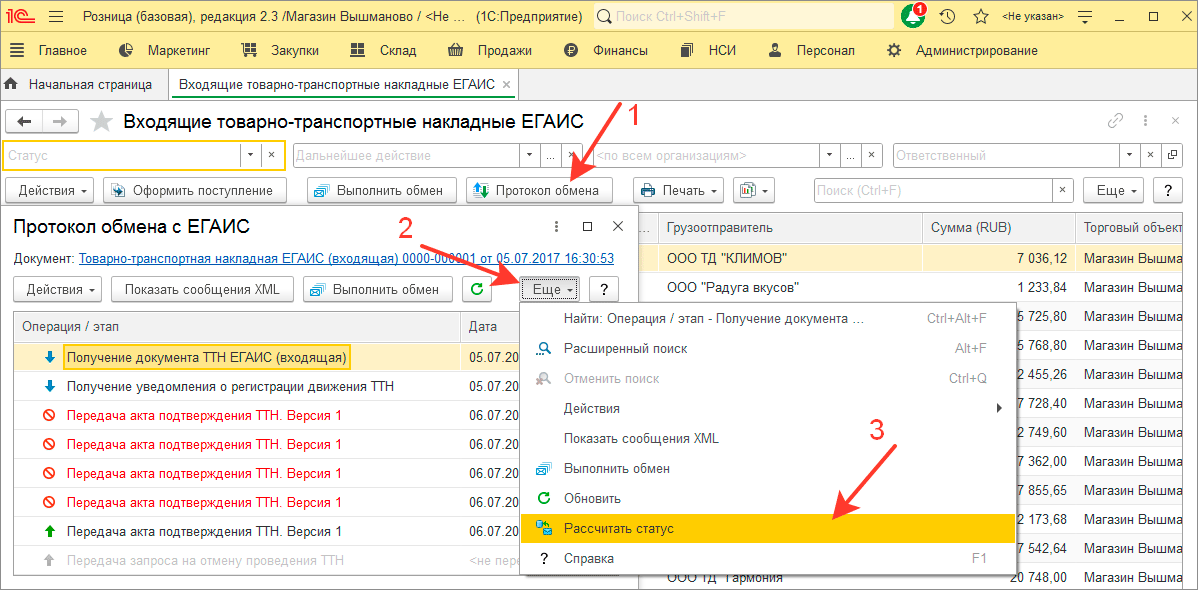Viewport: 1198px width, 590px height.
Task: Click Выполнить обмен in main toolbar
Action: point(382,190)
